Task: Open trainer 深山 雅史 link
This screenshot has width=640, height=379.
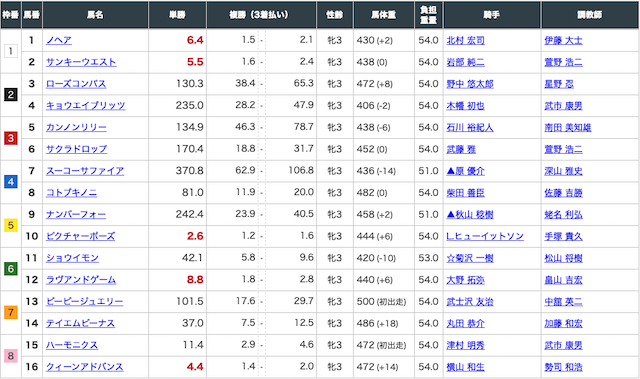Action: click(x=563, y=171)
